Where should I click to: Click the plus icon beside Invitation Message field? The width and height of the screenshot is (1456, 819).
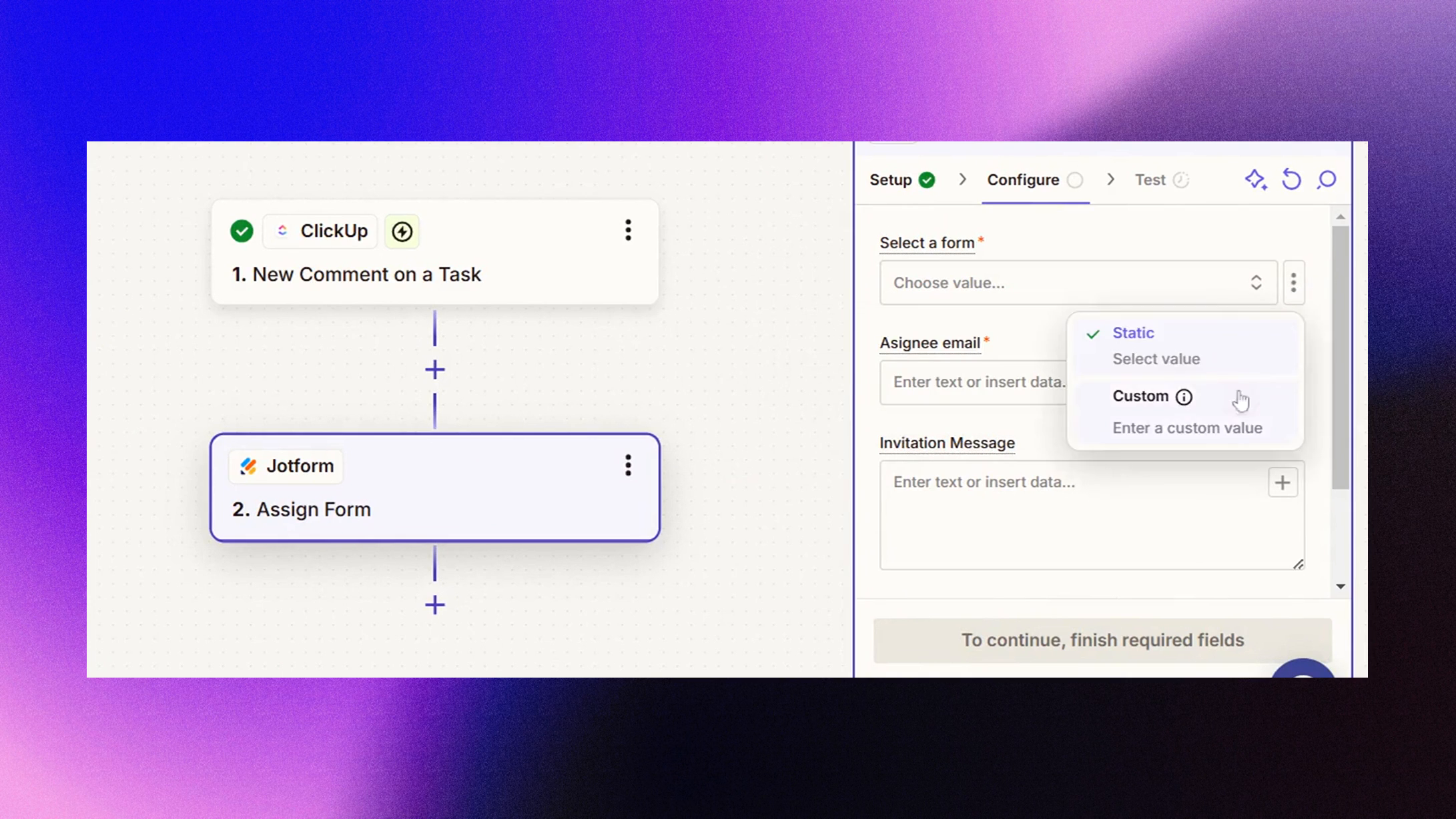click(1283, 482)
